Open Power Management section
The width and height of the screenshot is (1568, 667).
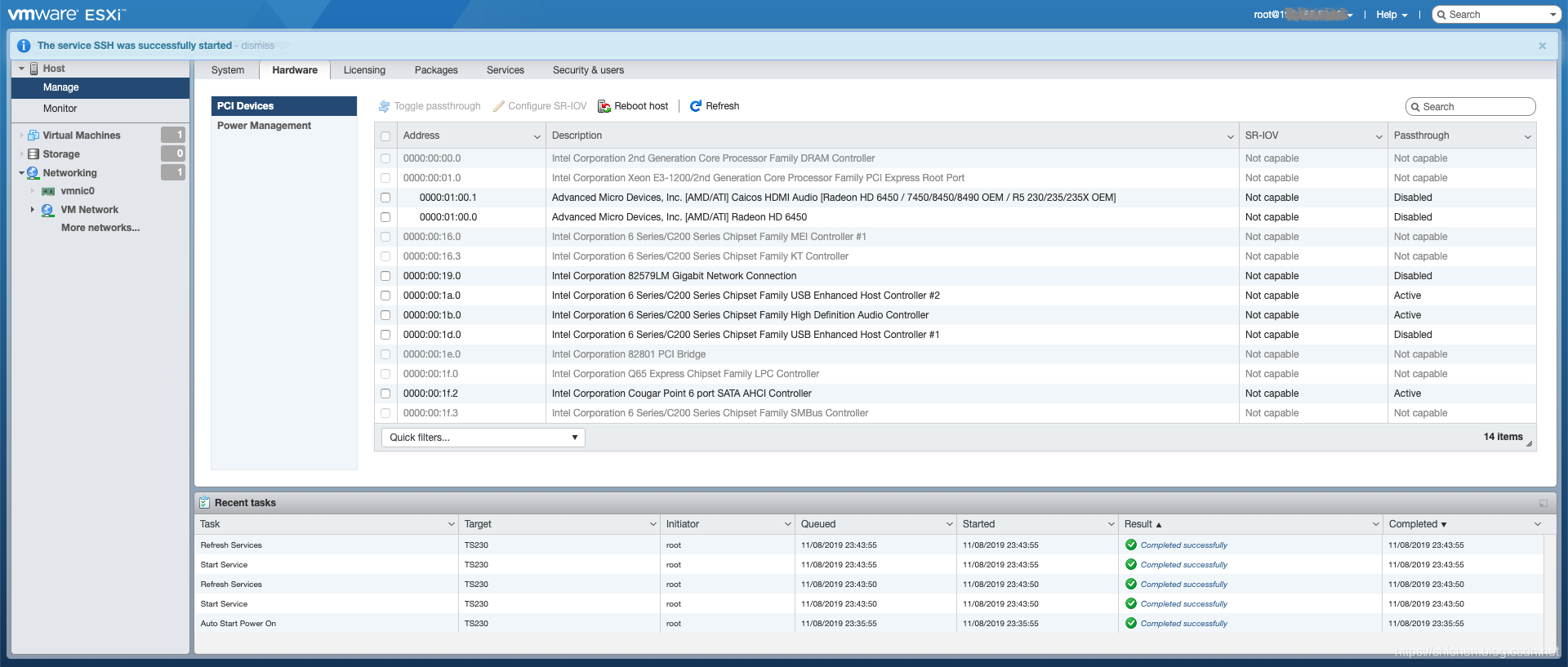tap(284, 126)
